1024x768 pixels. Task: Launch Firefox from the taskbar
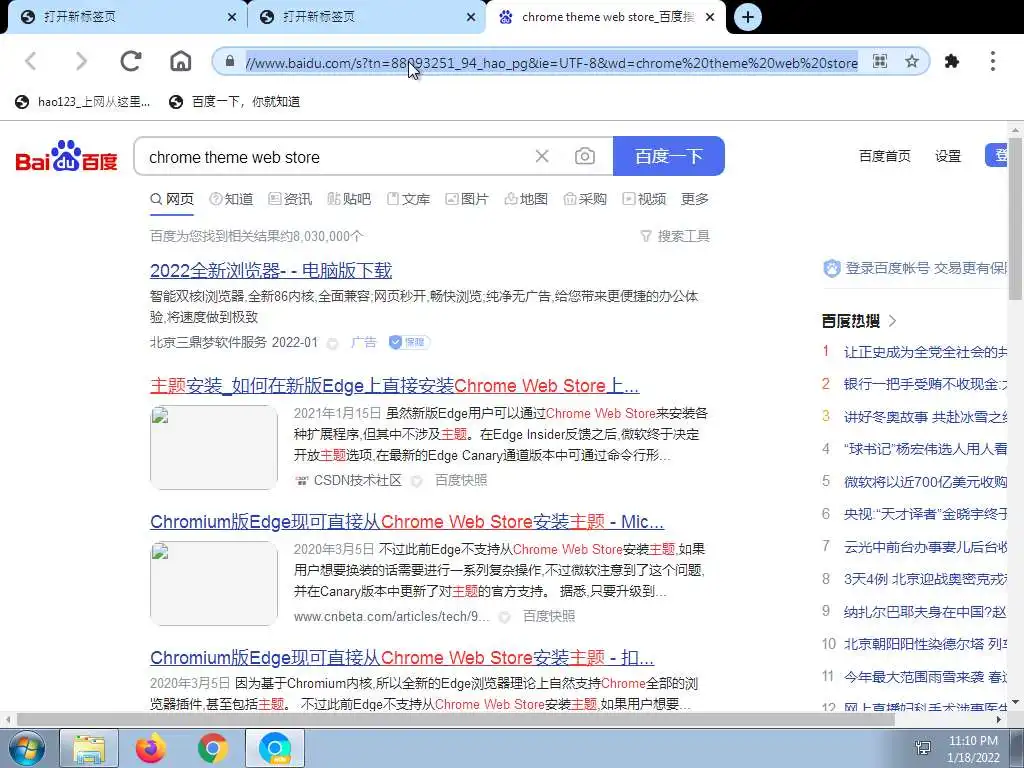point(151,748)
